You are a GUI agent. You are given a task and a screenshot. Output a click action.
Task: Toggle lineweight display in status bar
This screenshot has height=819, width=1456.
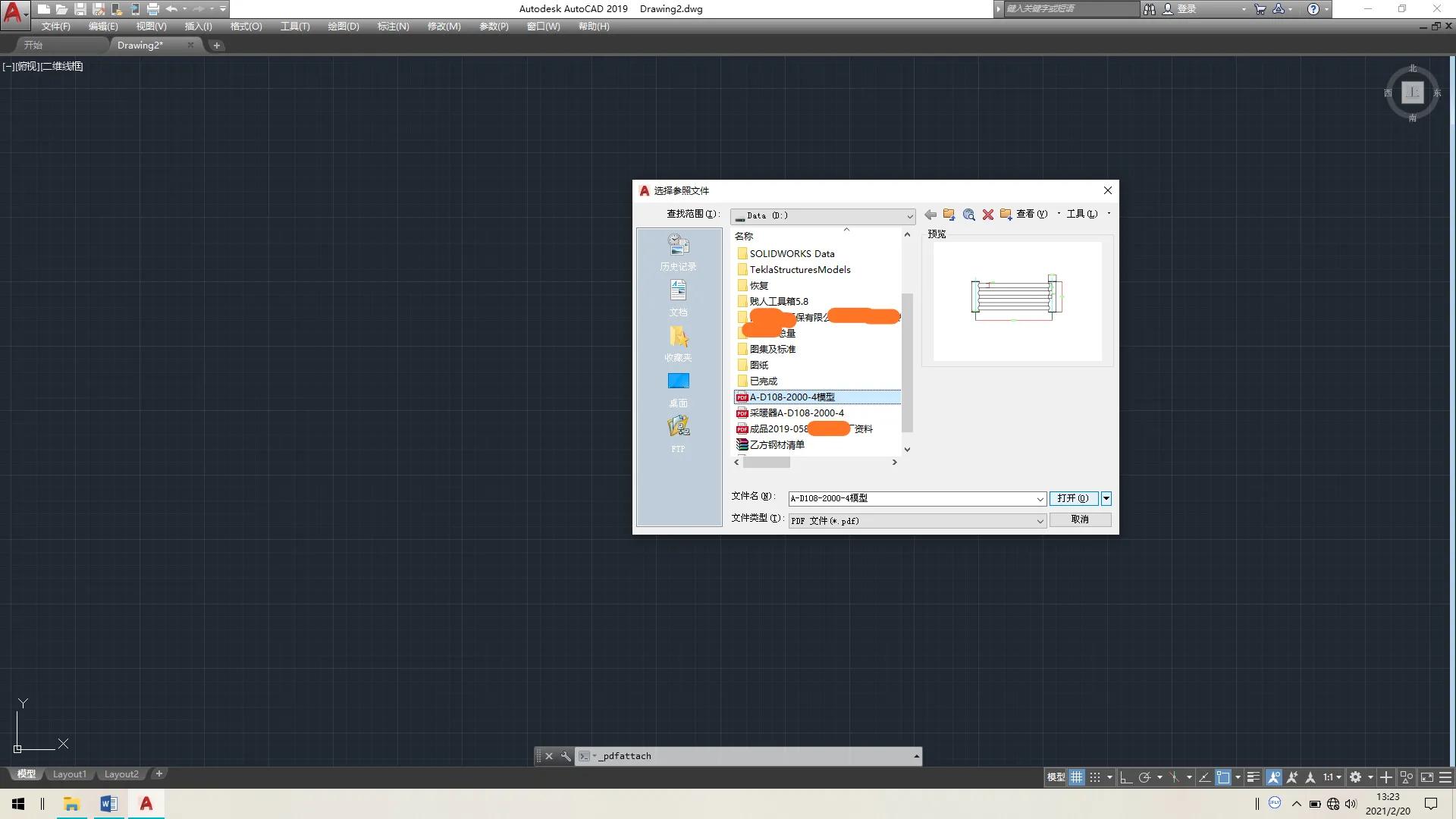[1254, 777]
